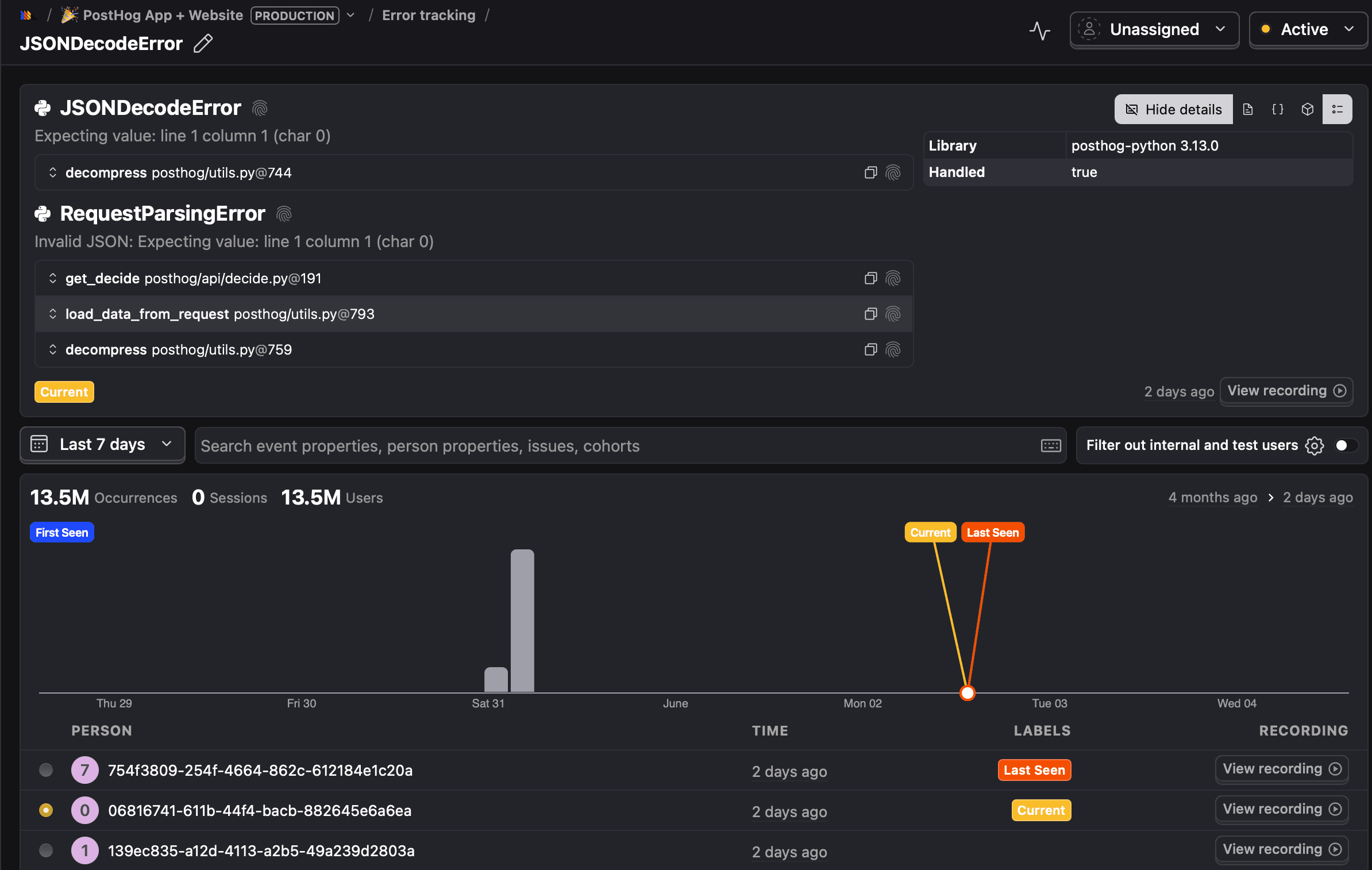The image size is (1372, 870).
Task: Open person link 139ec835-a12d-4113-a2b5-49a239d2803a
Action: coord(261,850)
